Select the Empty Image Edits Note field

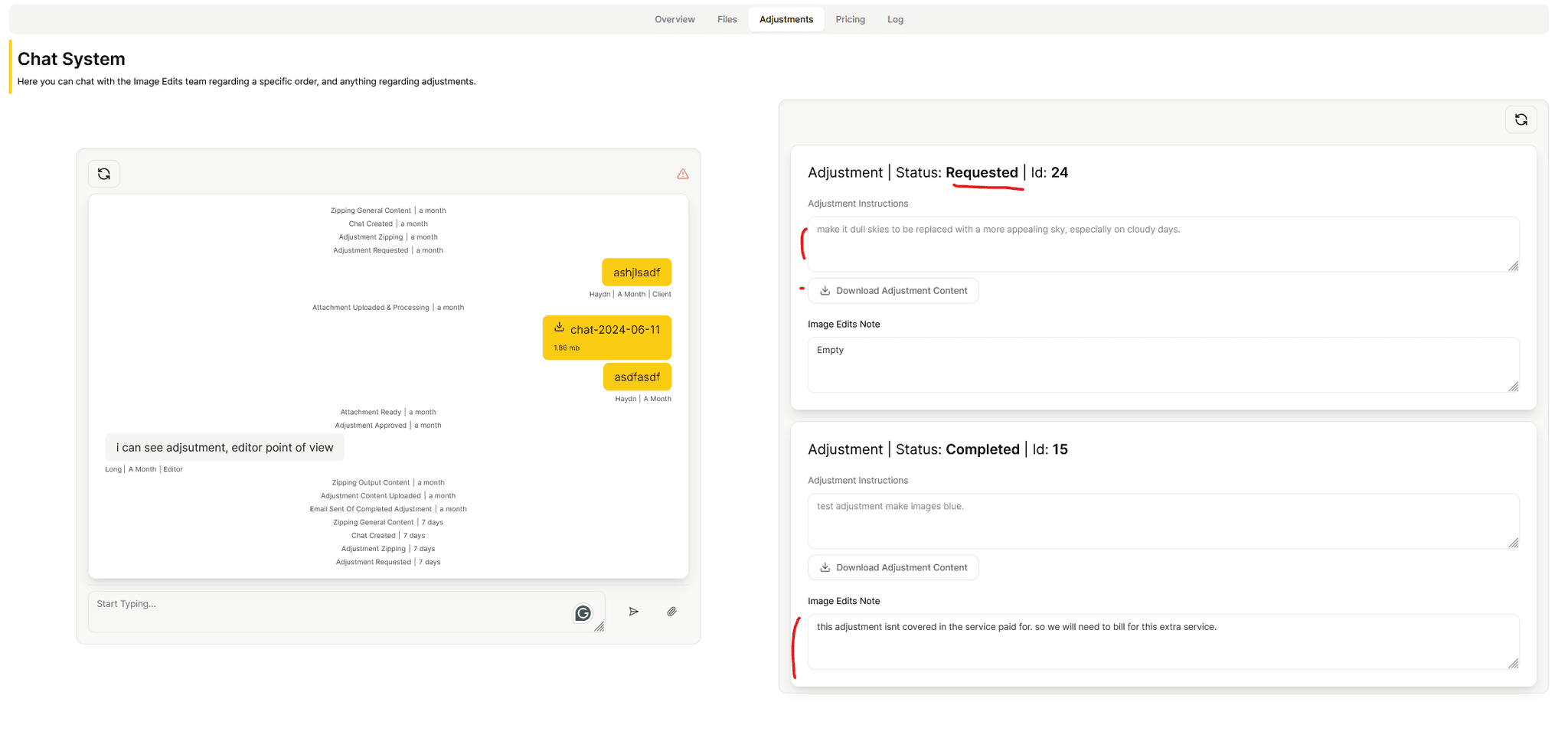click(x=1163, y=364)
